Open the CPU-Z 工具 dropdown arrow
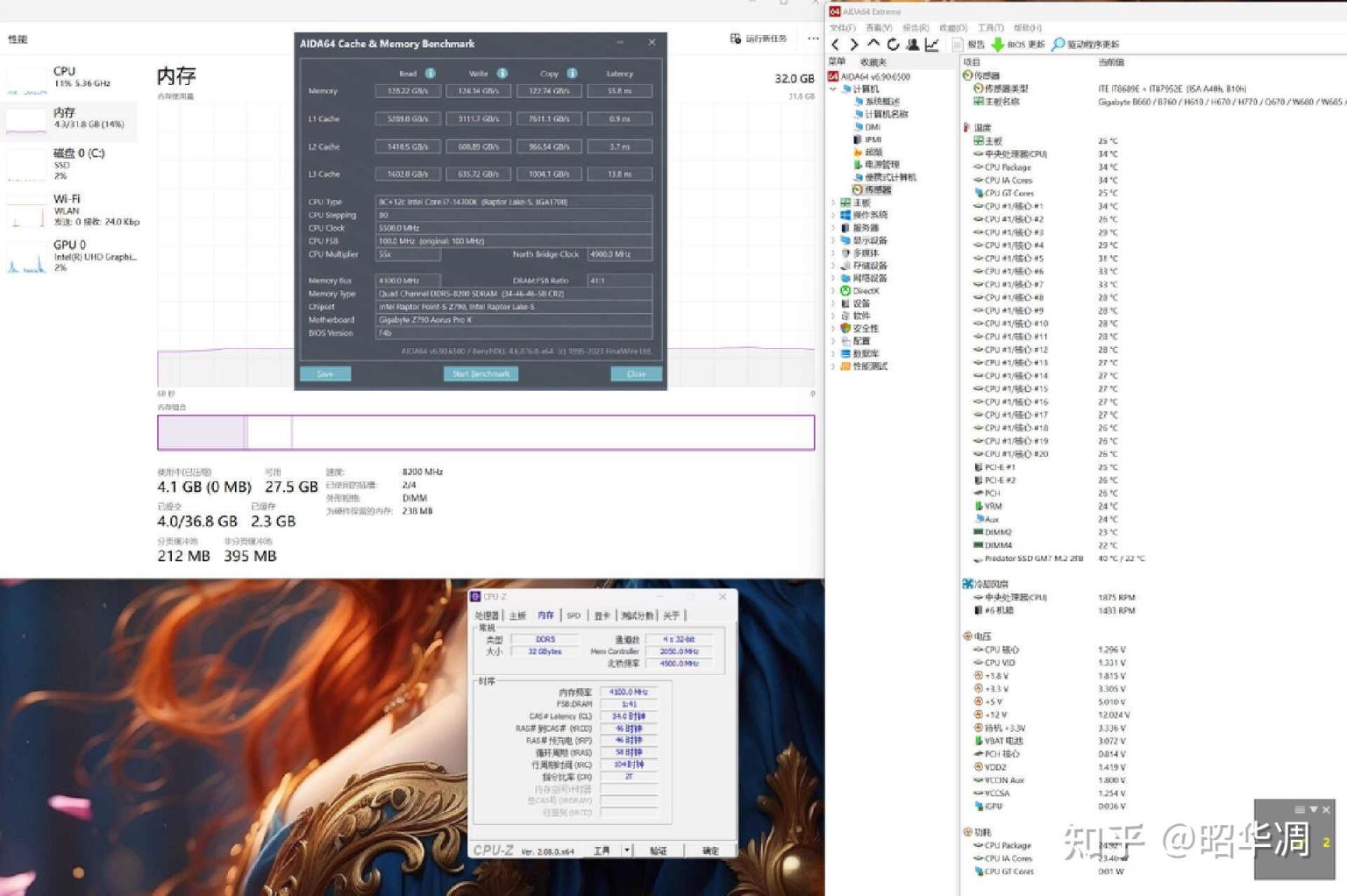The width and height of the screenshot is (1347, 896). click(x=626, y=850)
